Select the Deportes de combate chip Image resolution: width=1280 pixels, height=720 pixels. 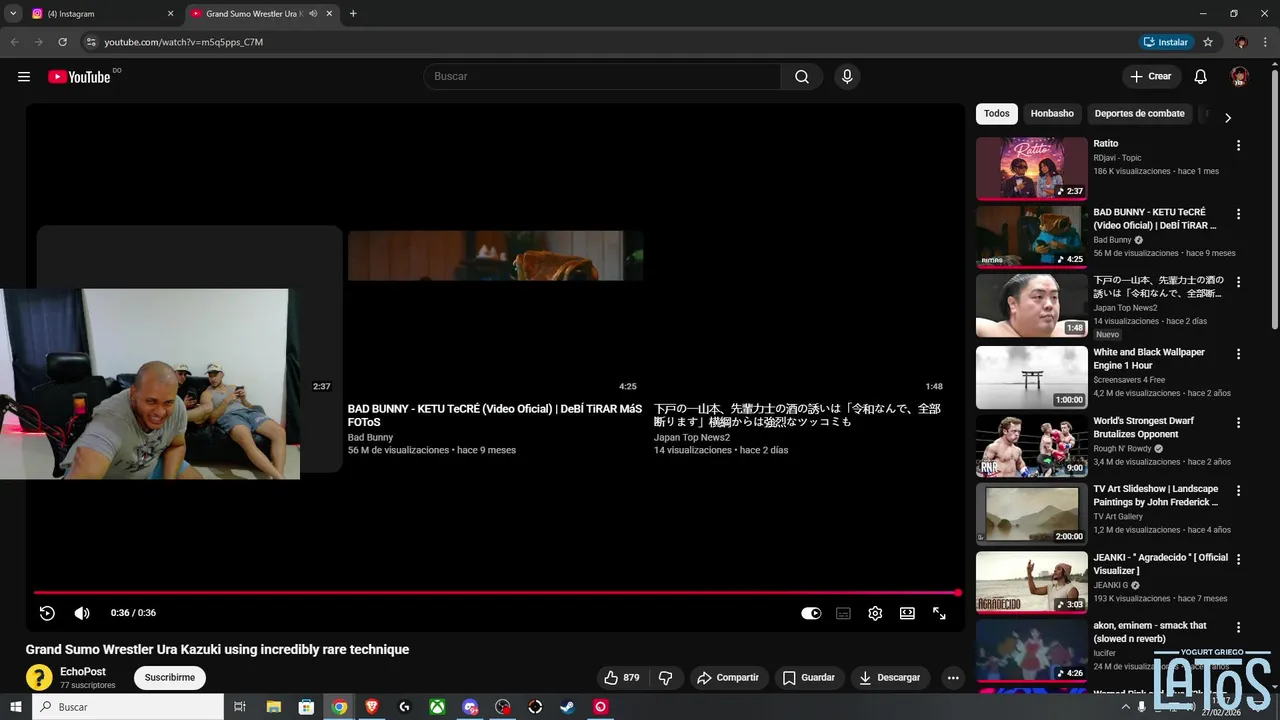pos(1140,114)
